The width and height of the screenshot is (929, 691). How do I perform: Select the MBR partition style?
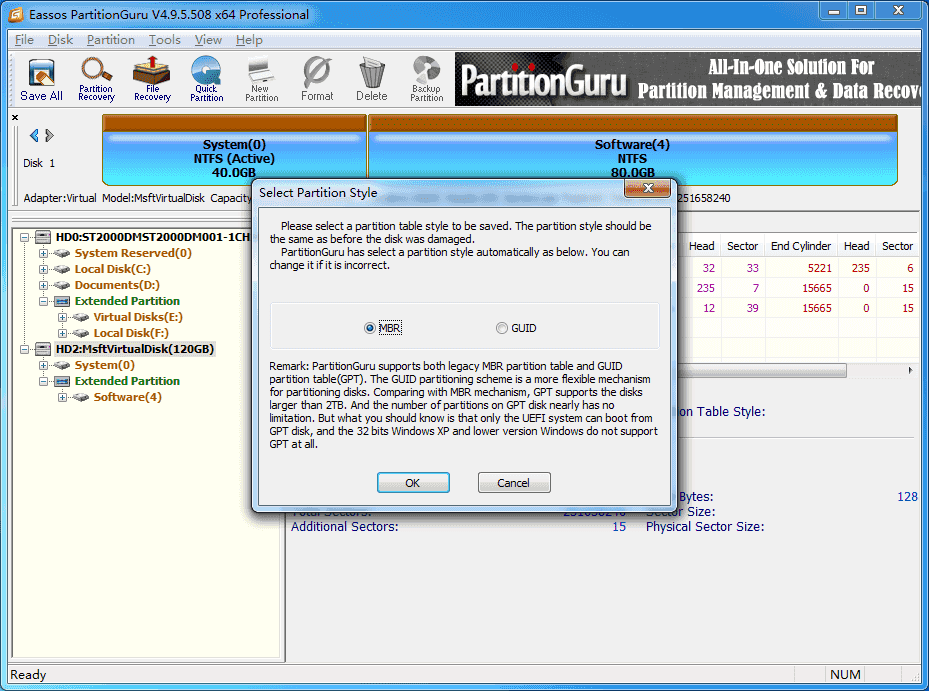coord(370,328)
